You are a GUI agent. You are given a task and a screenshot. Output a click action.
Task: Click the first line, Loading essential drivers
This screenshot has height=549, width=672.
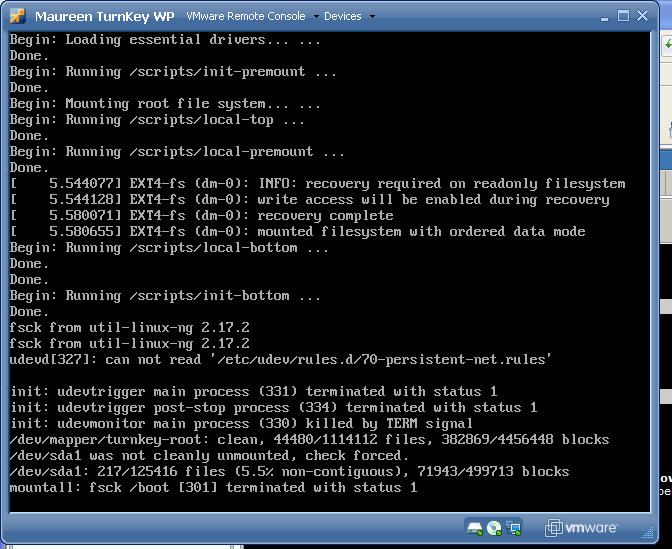coord(165,39)
